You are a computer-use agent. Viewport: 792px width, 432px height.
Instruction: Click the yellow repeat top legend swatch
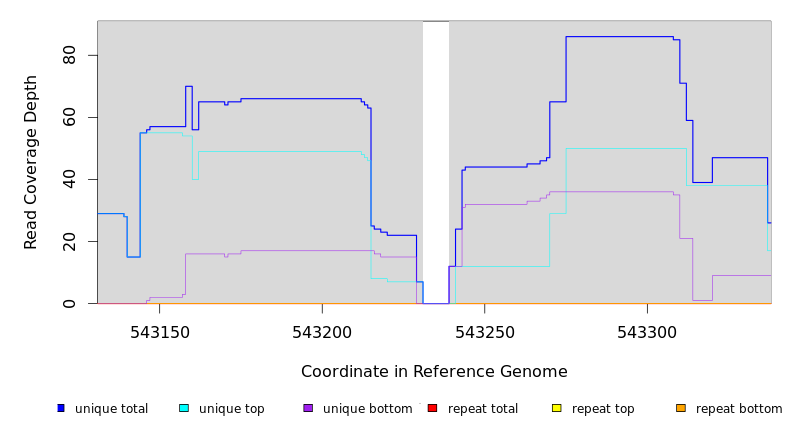(556, 408)
